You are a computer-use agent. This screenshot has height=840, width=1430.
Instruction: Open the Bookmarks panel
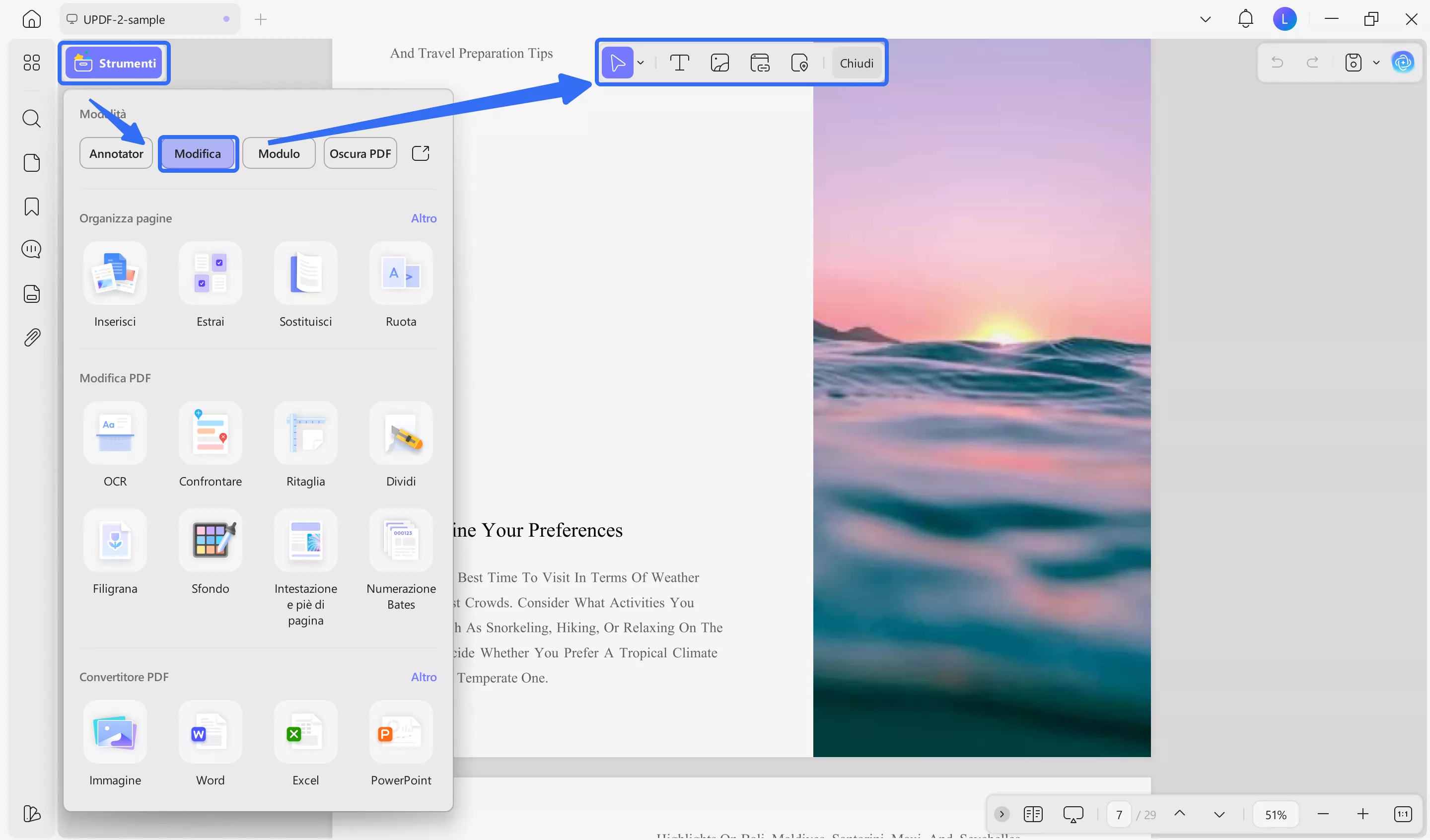tap(32, 207)
